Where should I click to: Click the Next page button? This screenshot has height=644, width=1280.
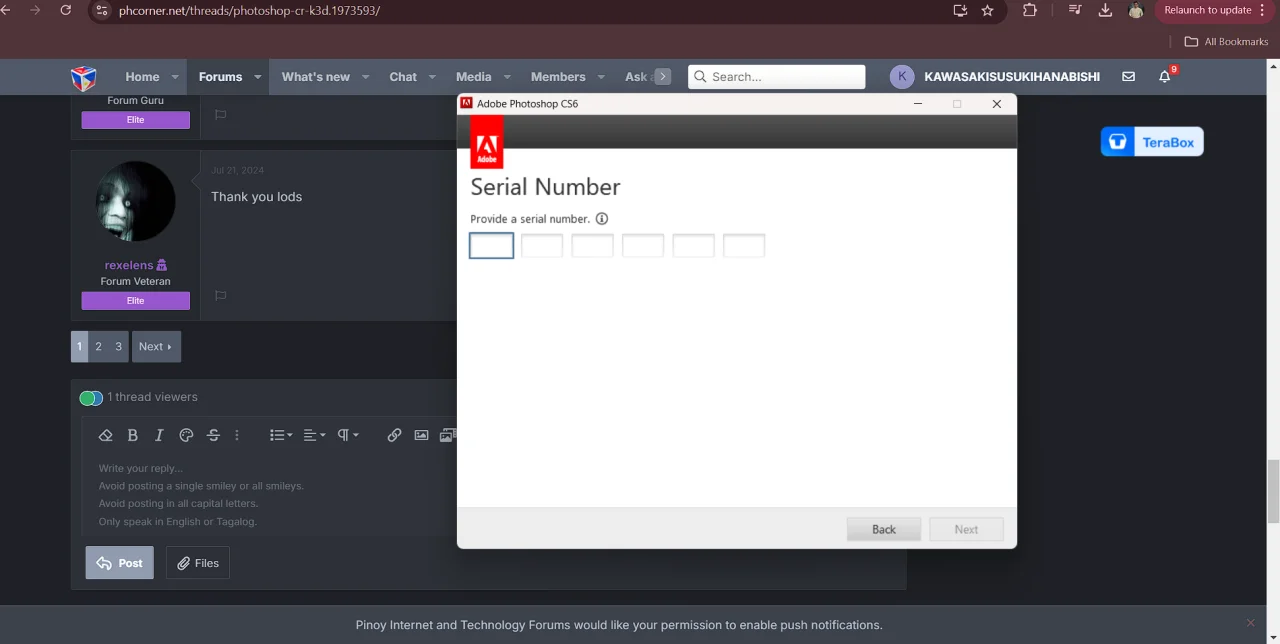[x=156, y=346]
